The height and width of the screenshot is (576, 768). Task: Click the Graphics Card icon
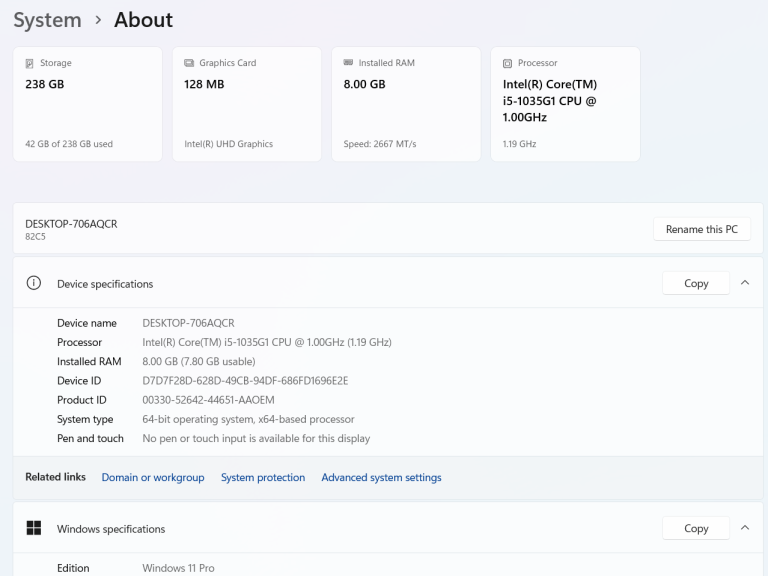(x=189, y=63)
